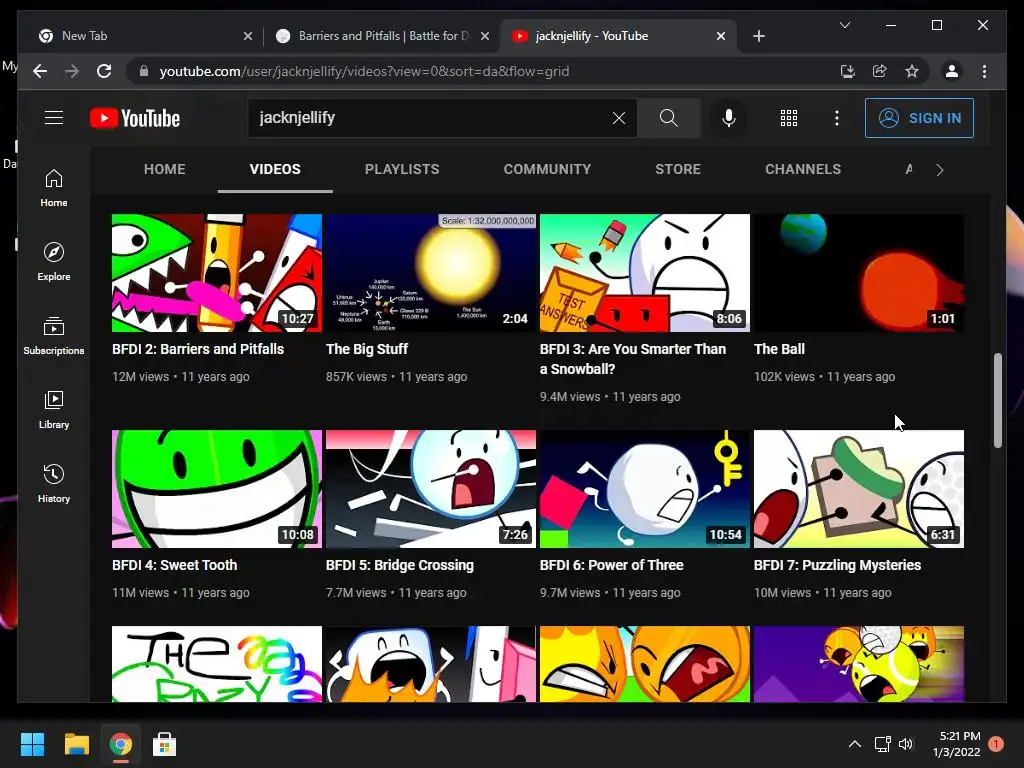Image resolution: width=1024 pixels, height=768 pixels.
Task: Play BFDI 7 Puzzling Mysteries thumbnail
Action: pos(859,488)
